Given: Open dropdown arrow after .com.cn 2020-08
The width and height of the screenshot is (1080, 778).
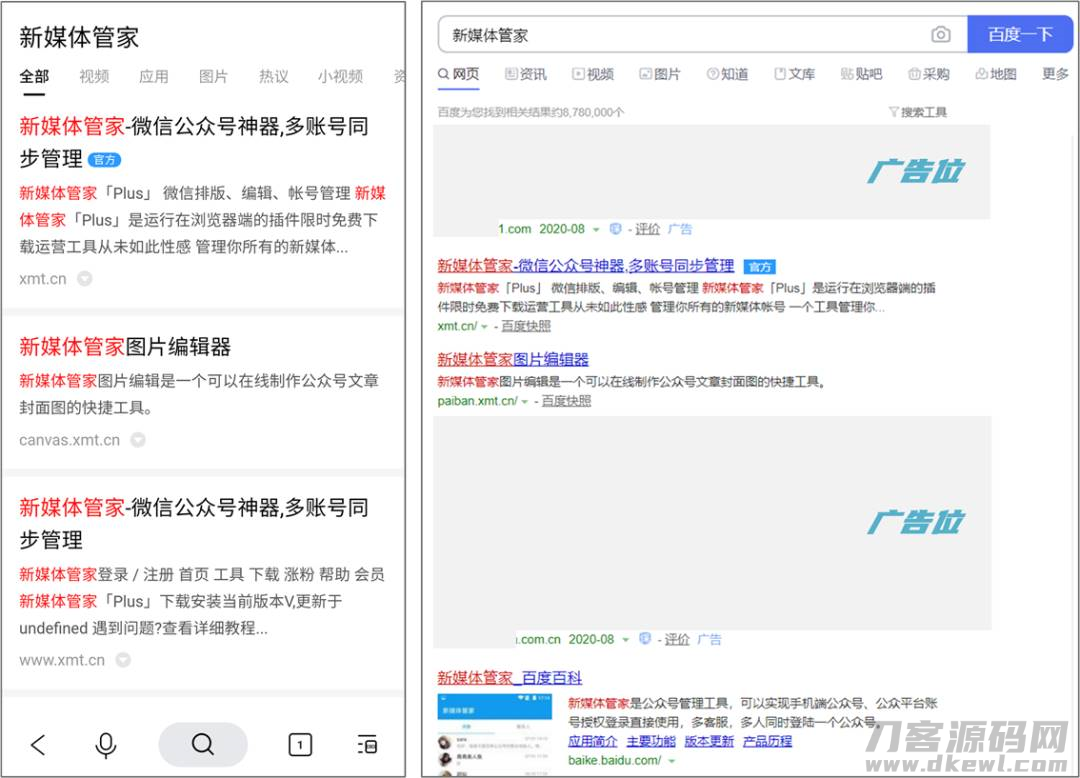Looking at the screenshot, I should point(625,640).
